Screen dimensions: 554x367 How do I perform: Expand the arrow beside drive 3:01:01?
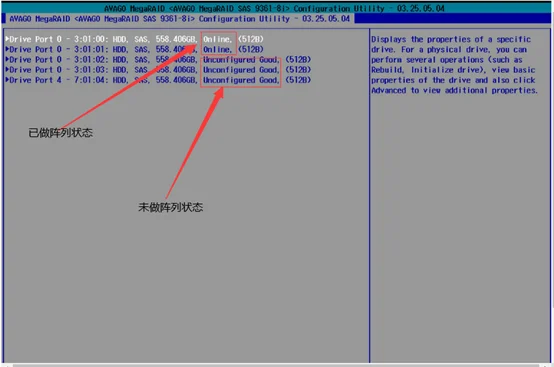(7, 49)
